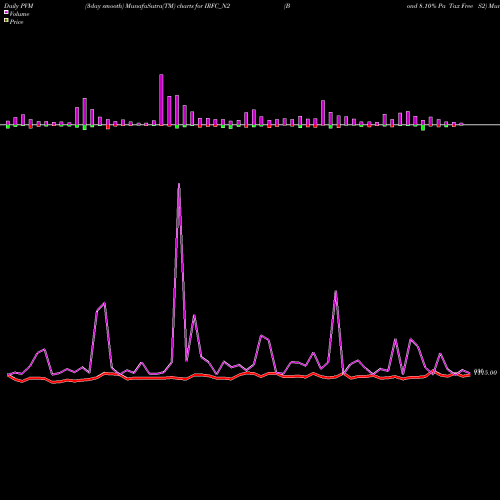Screen dimensions: 500x500
Task: Select the "Price" legend label
Action: [x=16, y=22]
